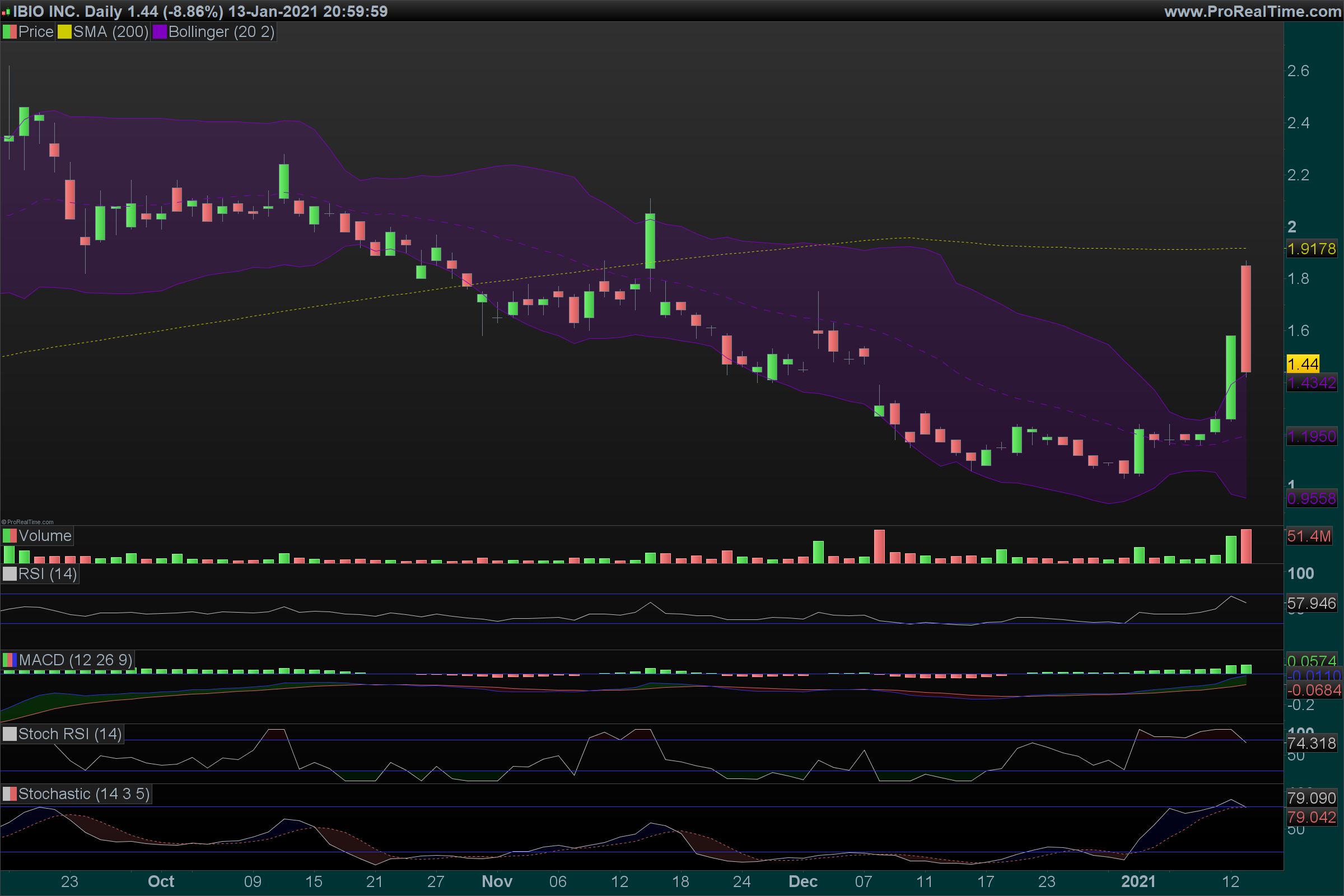The image size is (1344, 896).
Task: Click the © ProRealTime.com watermark link
Action: (x=27, y=522)
